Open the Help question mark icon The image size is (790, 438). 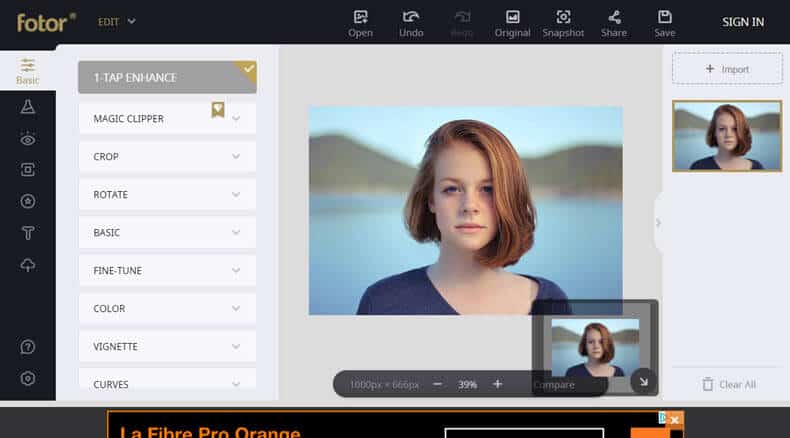point(28,347)
